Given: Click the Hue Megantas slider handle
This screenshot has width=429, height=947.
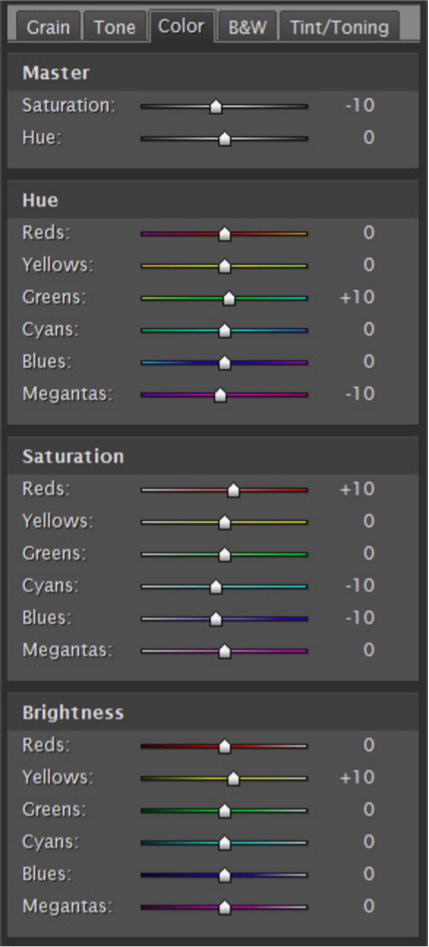Looking at the screenshot, I should coord(221,395).
